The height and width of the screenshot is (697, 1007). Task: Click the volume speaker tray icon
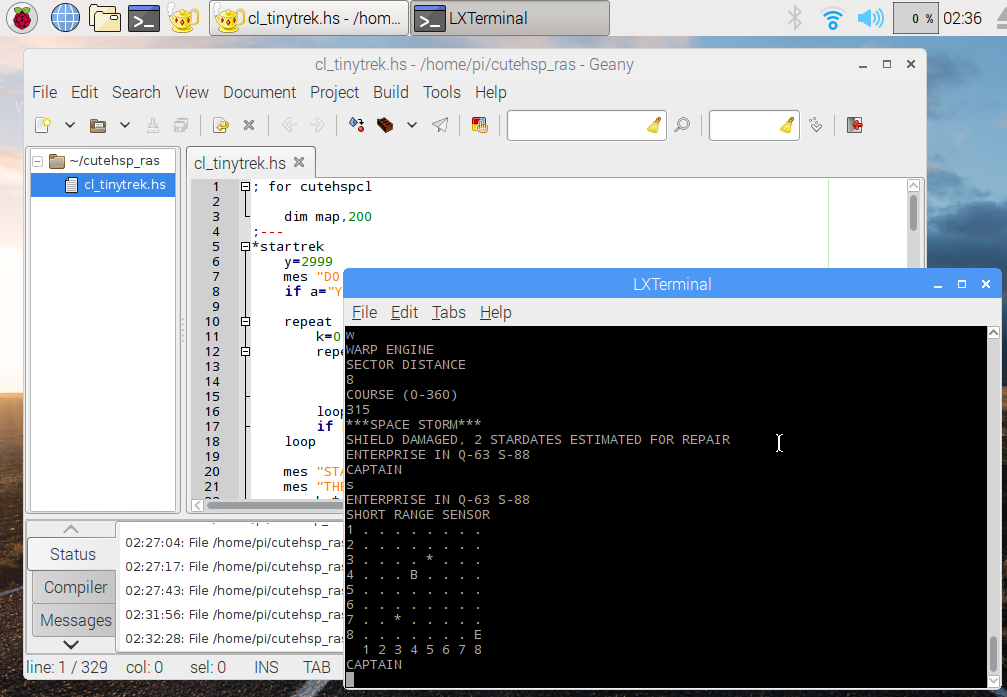[x=871, y=18]
